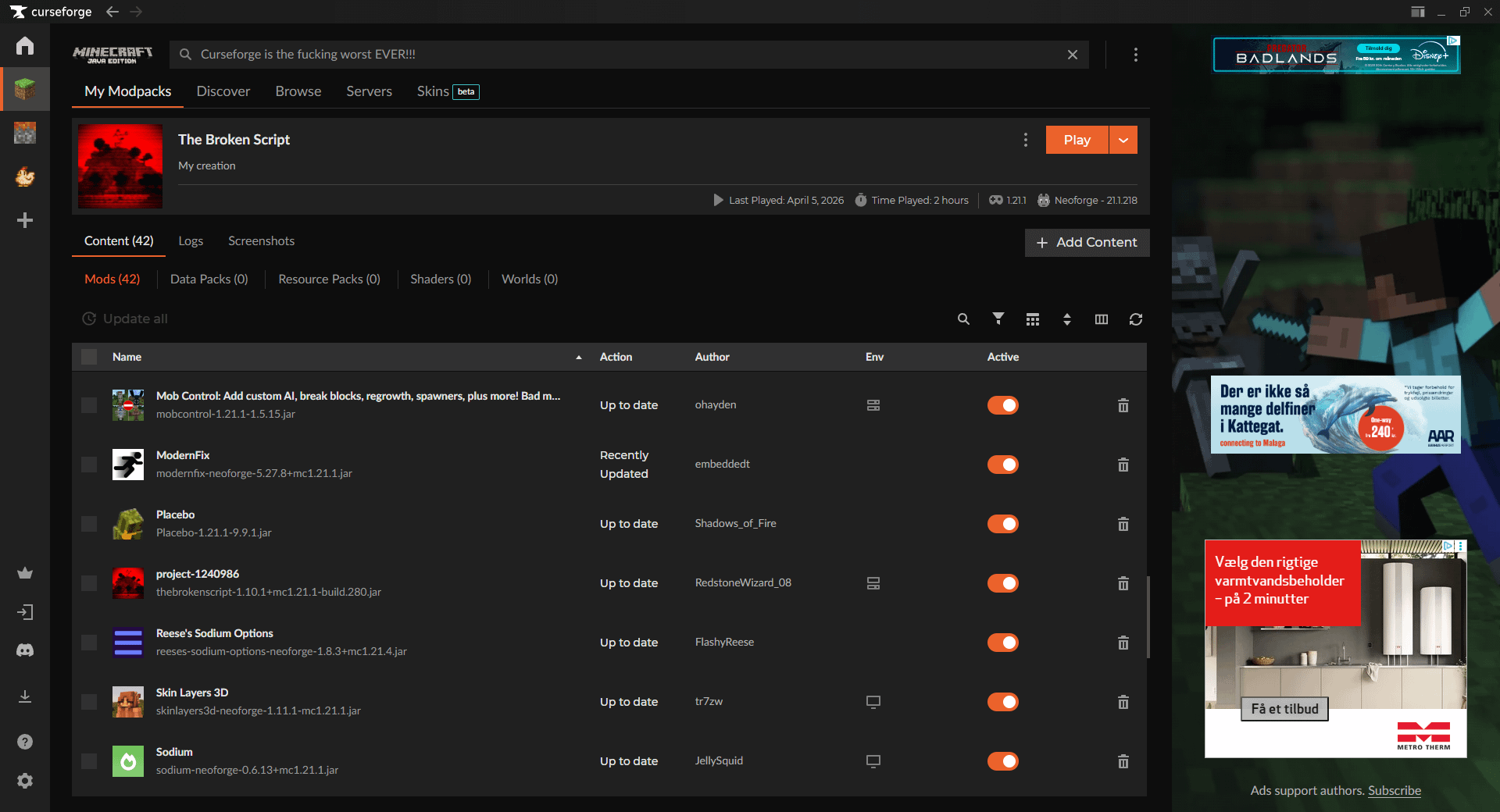Delete the Placebo mod
1500x812 pixels.
1123,524
